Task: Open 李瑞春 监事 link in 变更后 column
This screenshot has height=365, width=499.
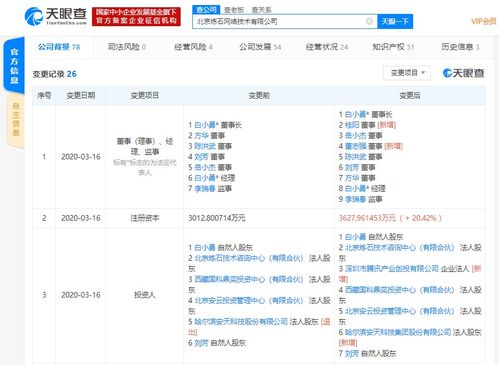Action: (356, 199)
